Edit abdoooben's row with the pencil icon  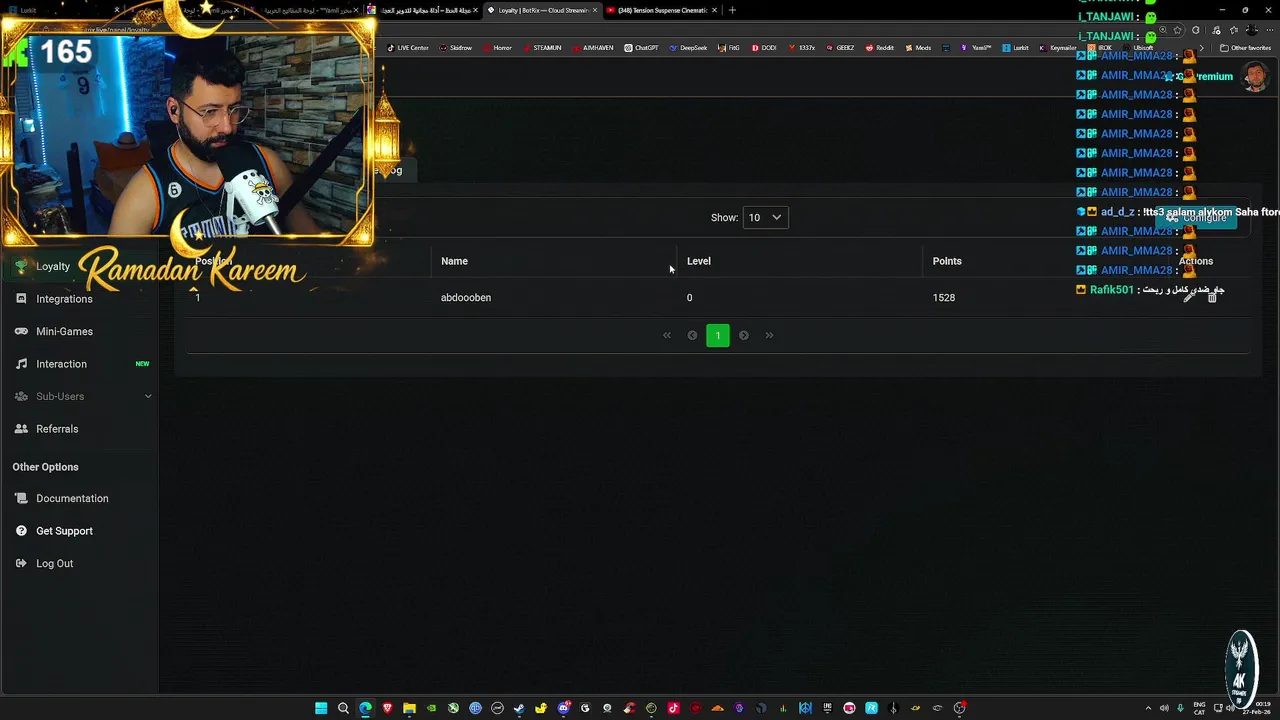pos(1190,297)
